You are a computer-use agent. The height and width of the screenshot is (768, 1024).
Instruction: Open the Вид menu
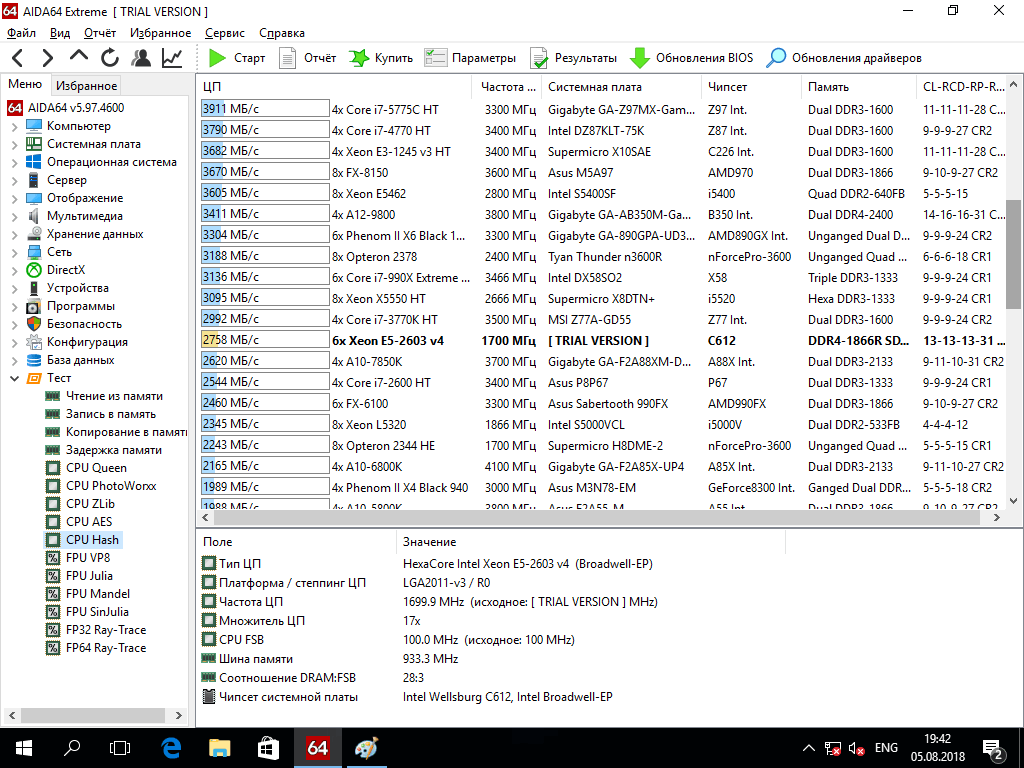(x=60, y=33)
